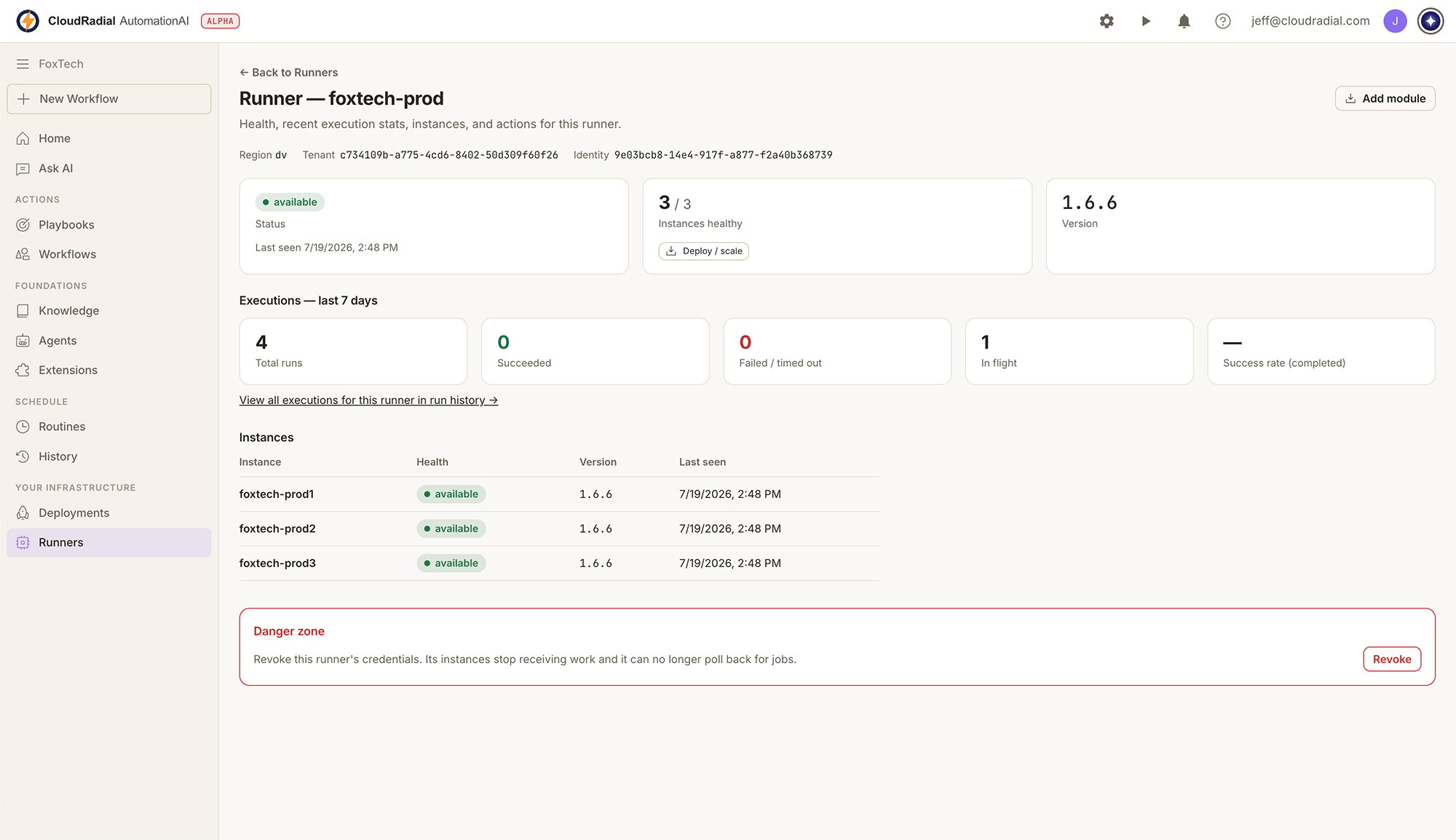1456x840 pixels.
Task: Open Workflows from the sidebar
Action: [x=109, y=254]
